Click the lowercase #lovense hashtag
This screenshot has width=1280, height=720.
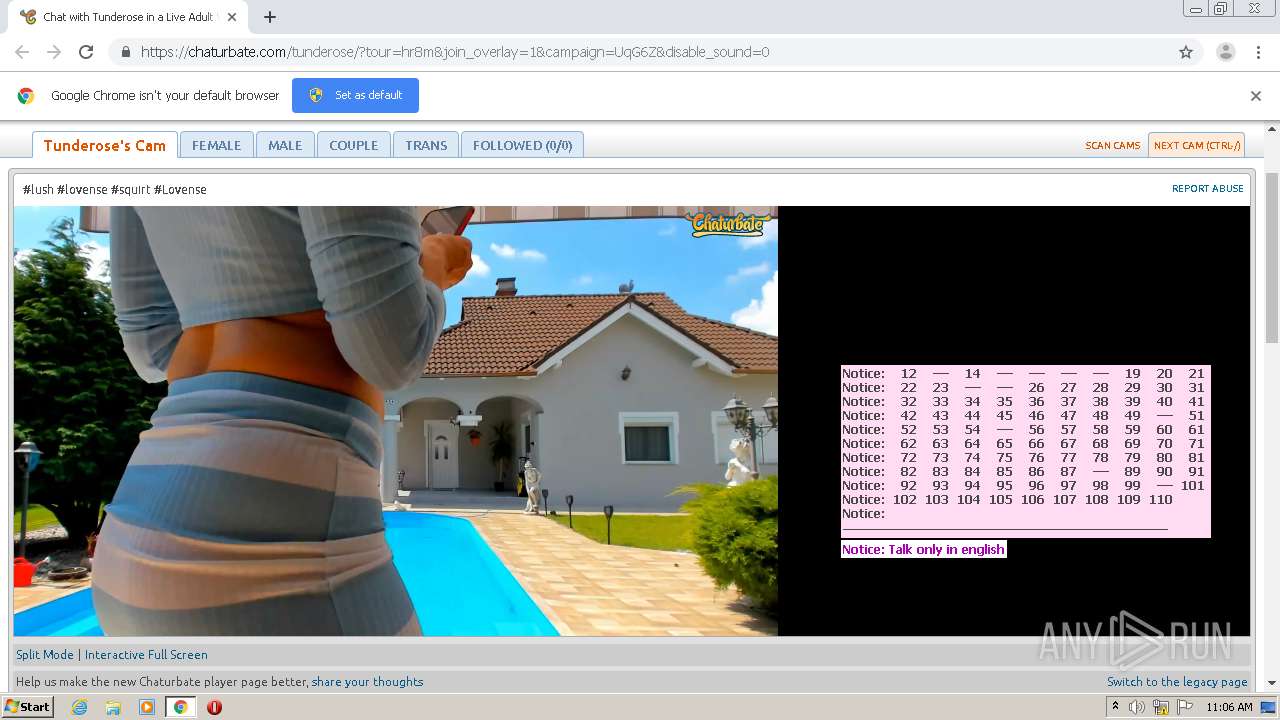tap(82, 189)
